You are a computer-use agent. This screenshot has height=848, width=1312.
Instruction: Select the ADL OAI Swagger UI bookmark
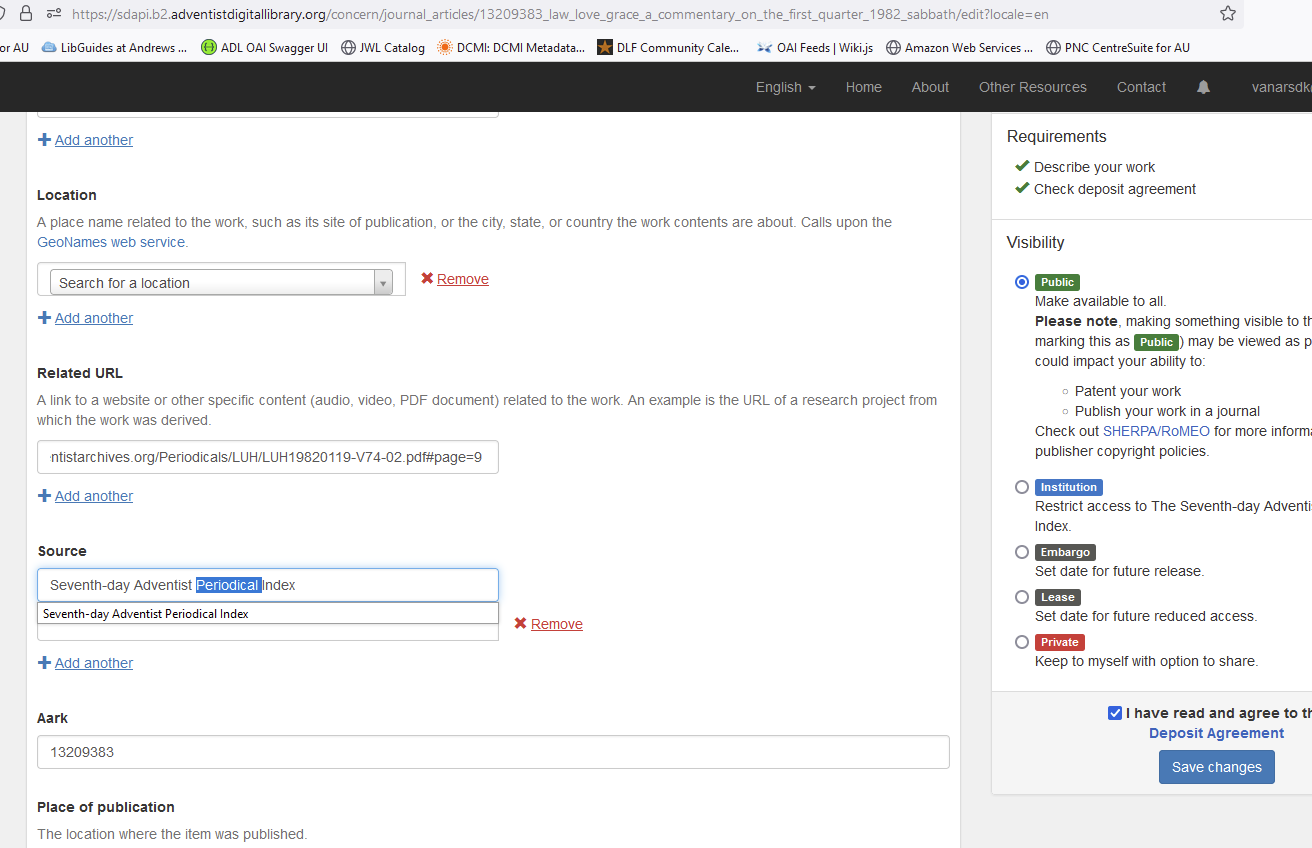pyautogui.click(x=263, y=47)
